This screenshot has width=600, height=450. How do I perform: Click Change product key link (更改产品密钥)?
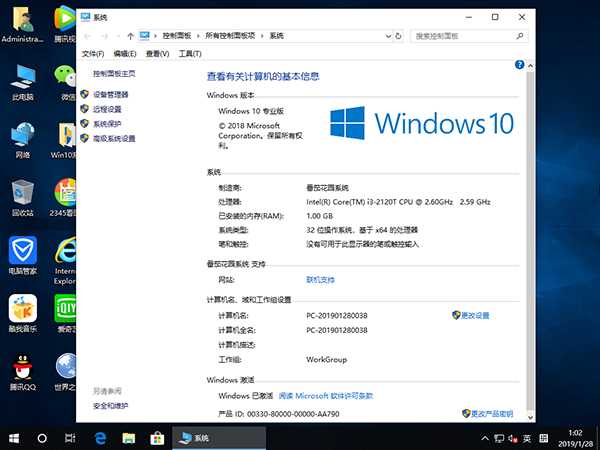point(492,414)
